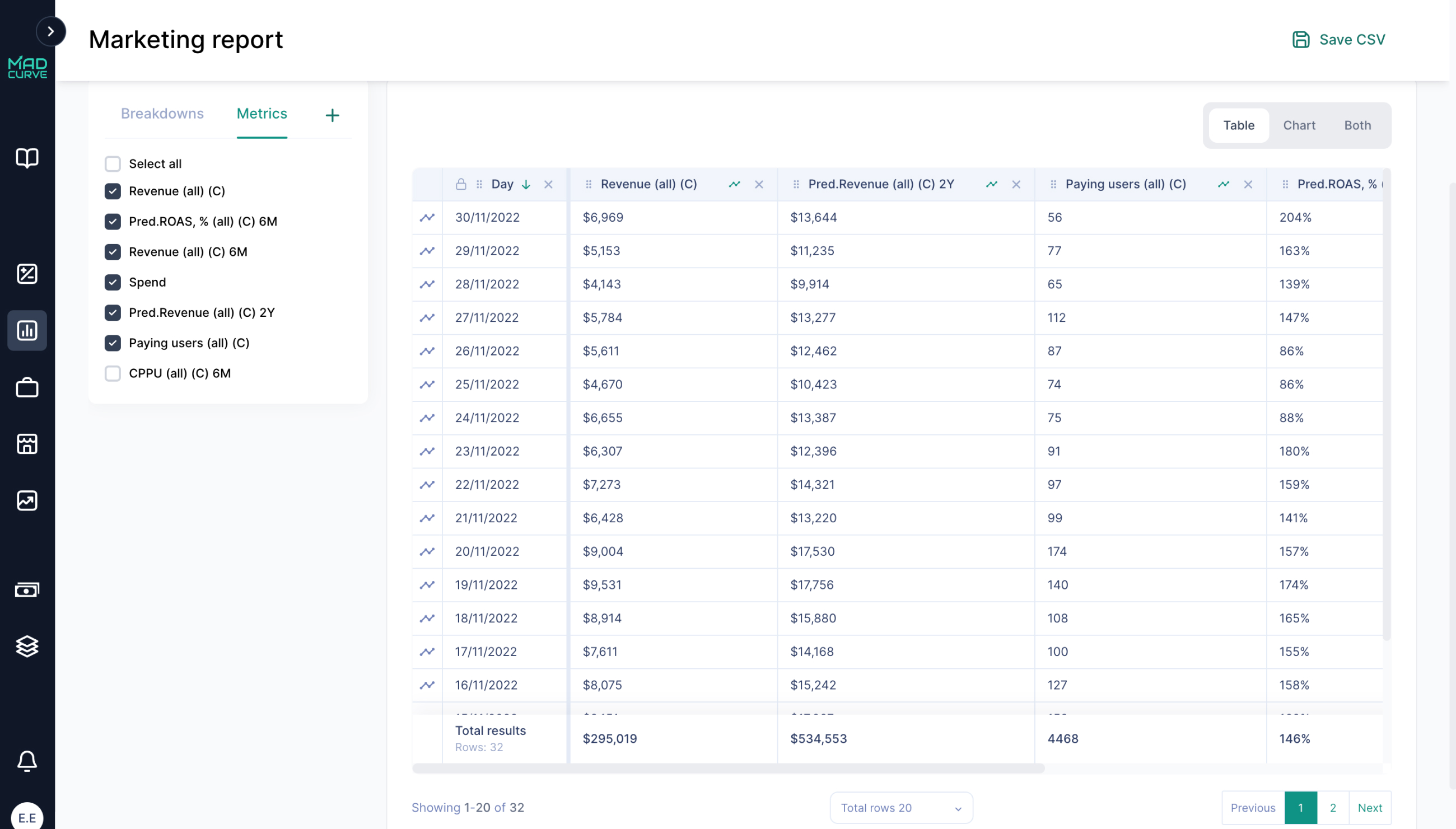Open the Total rows 20 dropdown
Viewport: 1456px width, 829px height.
coord(900,807)
